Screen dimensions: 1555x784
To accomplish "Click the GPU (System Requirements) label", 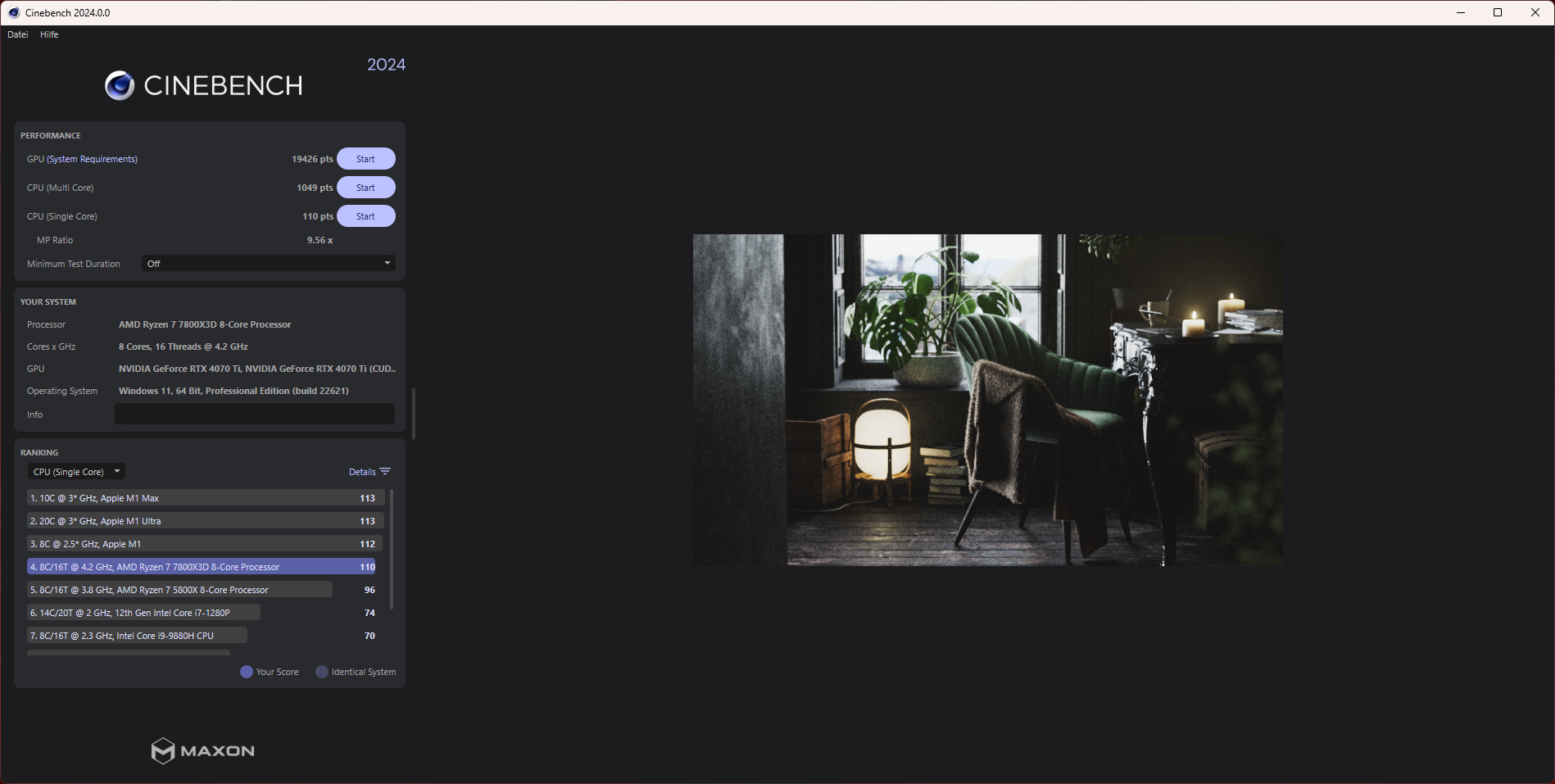I will (x=82, y=159).
